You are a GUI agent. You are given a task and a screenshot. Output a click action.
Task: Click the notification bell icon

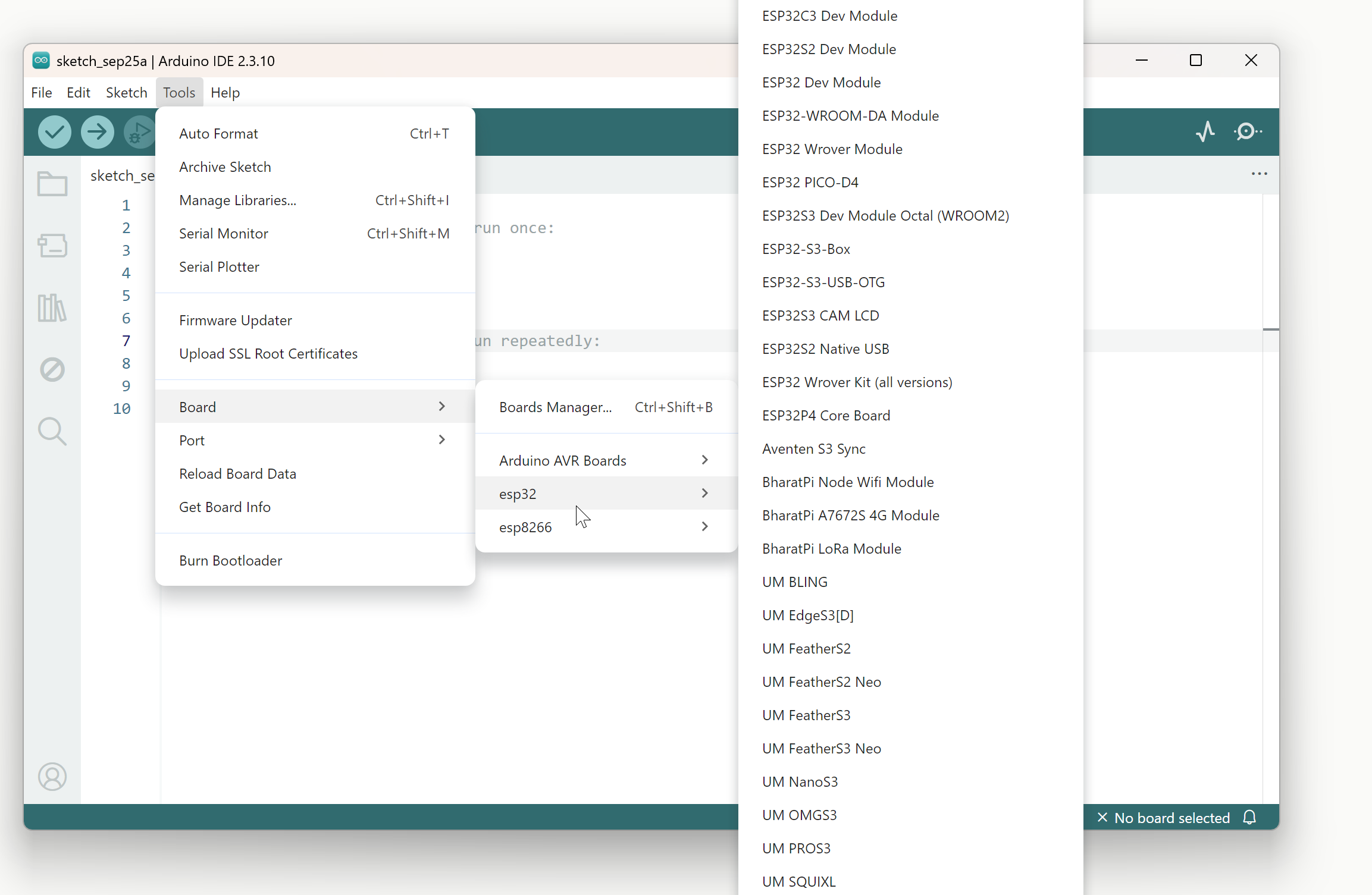tap(1249, 818)
